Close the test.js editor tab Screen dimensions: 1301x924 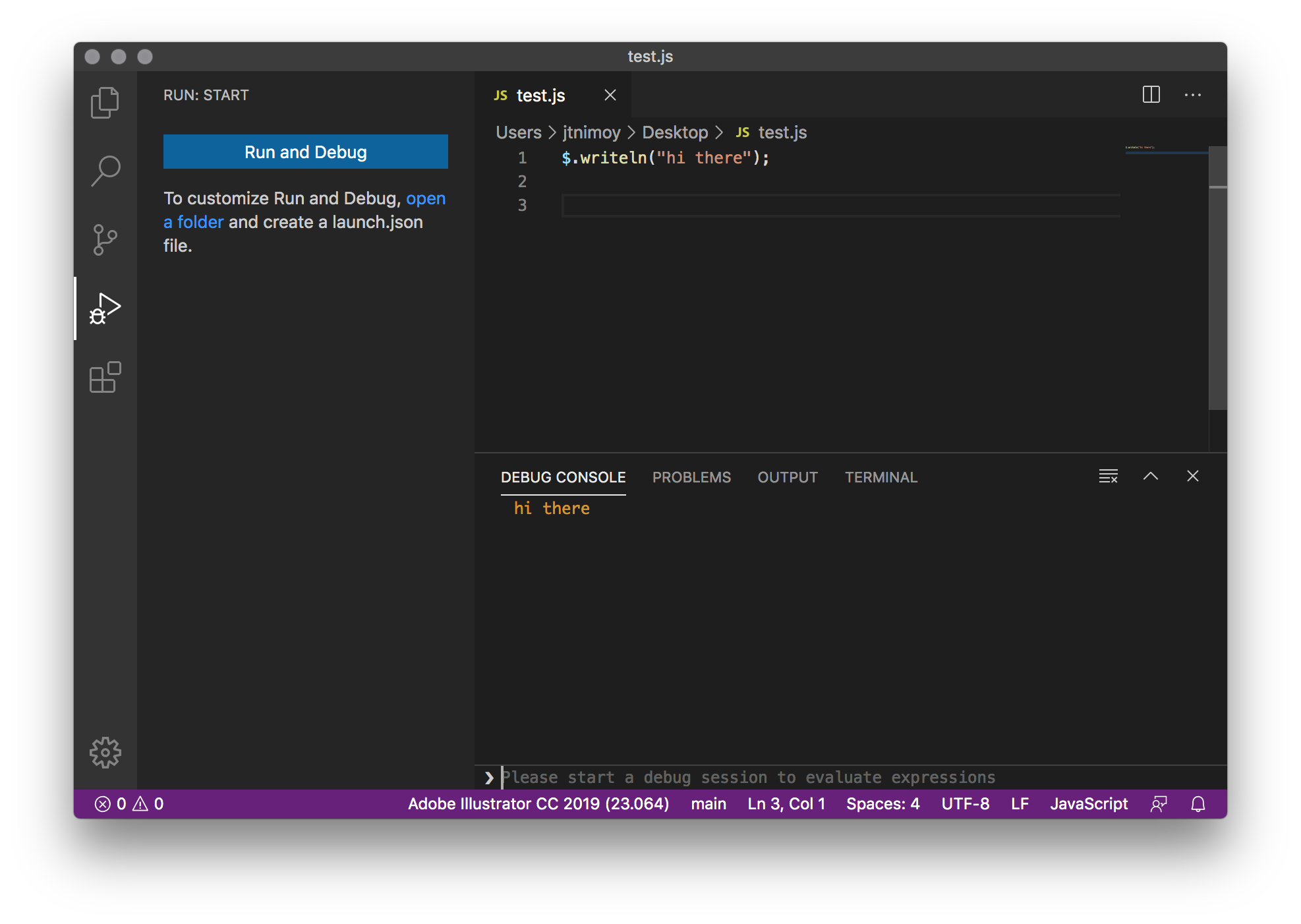(610, 95)
